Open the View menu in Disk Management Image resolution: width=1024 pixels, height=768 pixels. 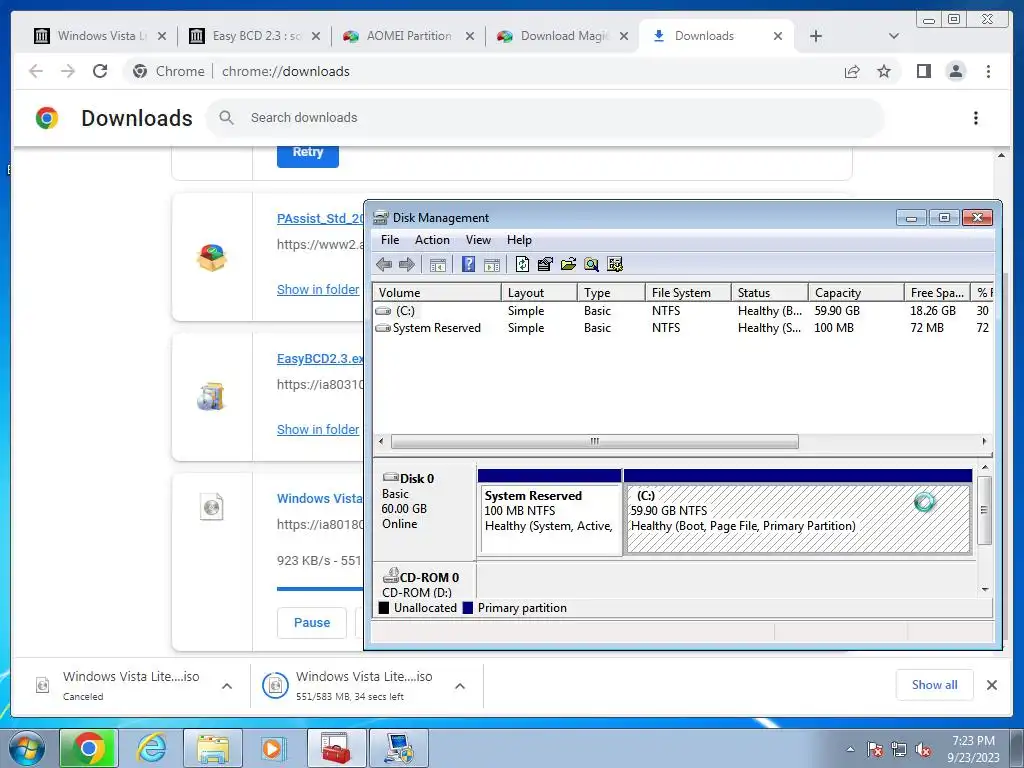pyautogui.click(x=478, y=240)
